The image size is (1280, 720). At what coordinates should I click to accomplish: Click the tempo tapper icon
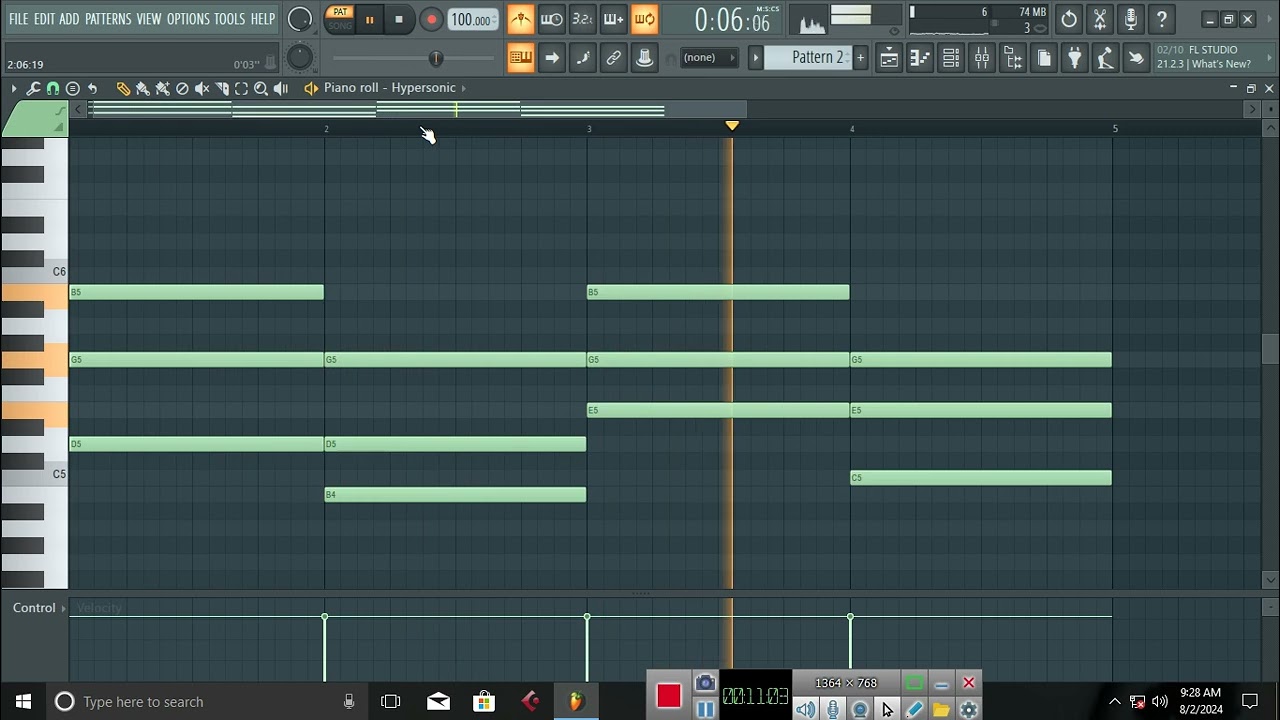point(1105,58)
